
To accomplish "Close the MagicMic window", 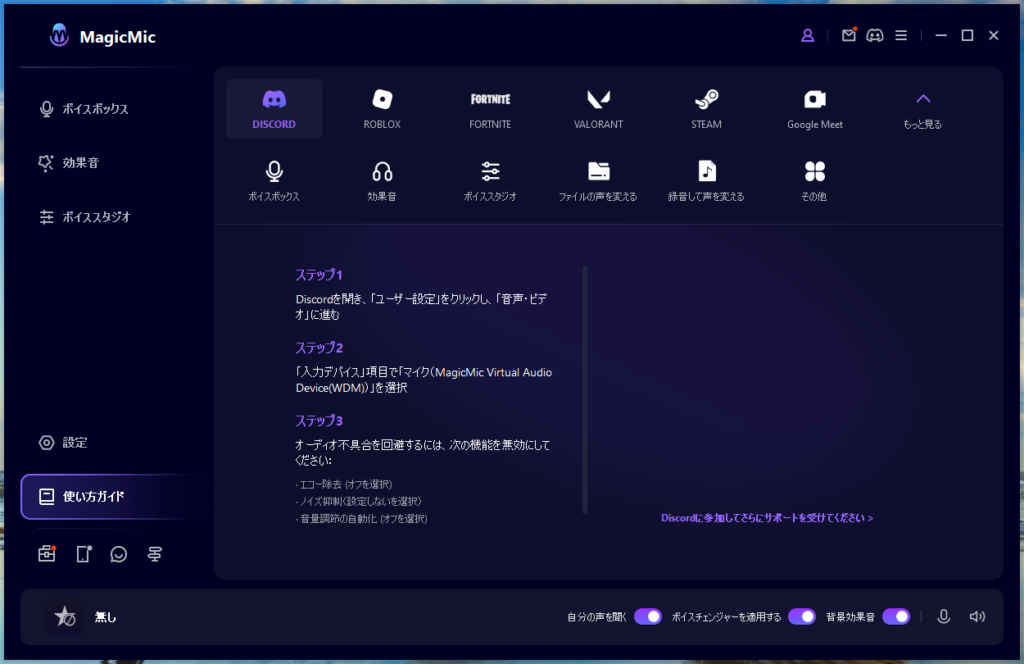I will coord(993,35).
